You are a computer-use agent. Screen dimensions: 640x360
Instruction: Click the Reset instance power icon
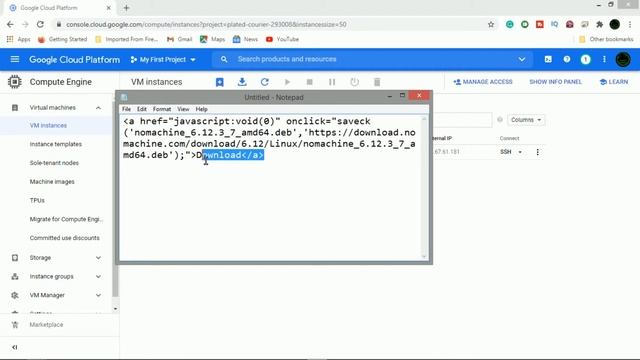(x=355, y=82)
